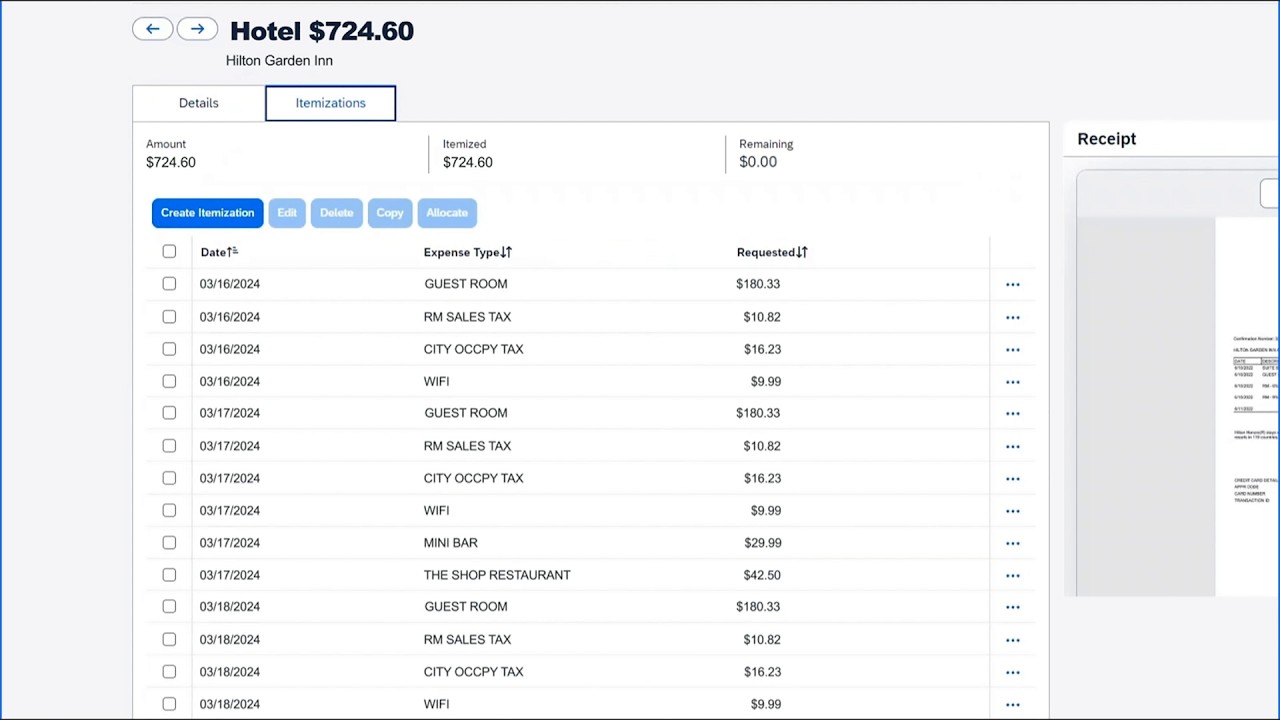The height and width of the screenshot is (720, 1280).
Task: Open more options for 03/18/2024 GUEST ROOM row
Action: (x=1013, y=607)
